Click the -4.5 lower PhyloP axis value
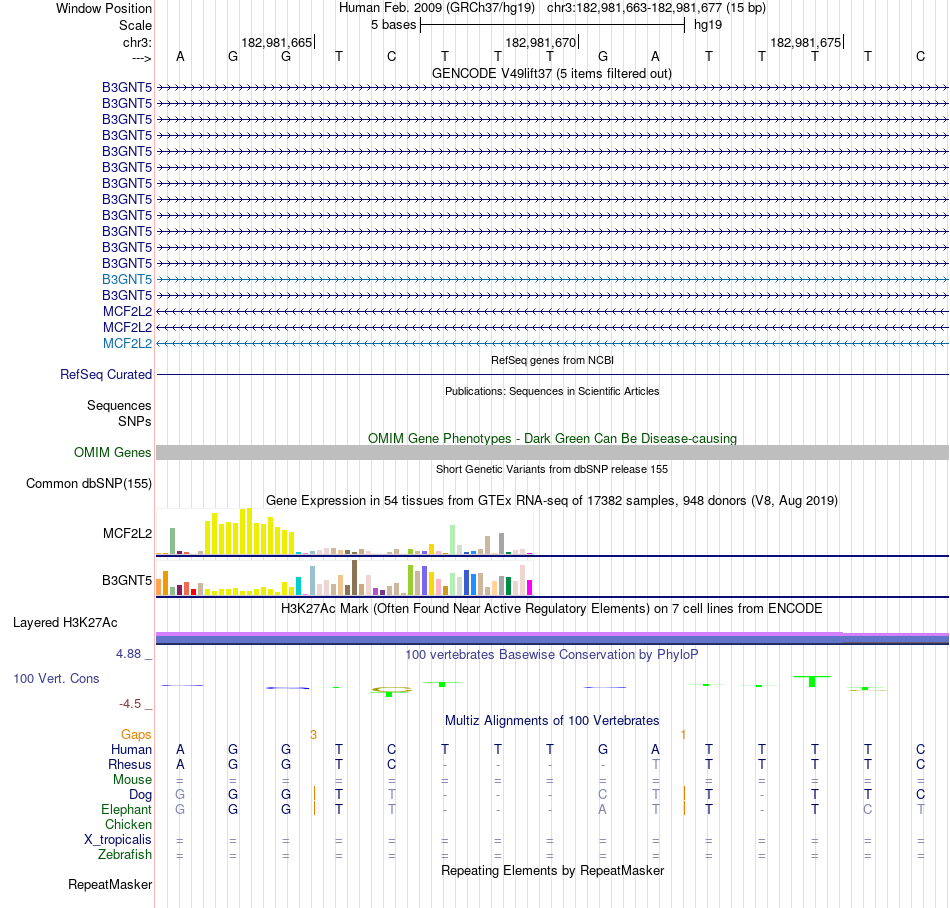 tap(130, 703)
